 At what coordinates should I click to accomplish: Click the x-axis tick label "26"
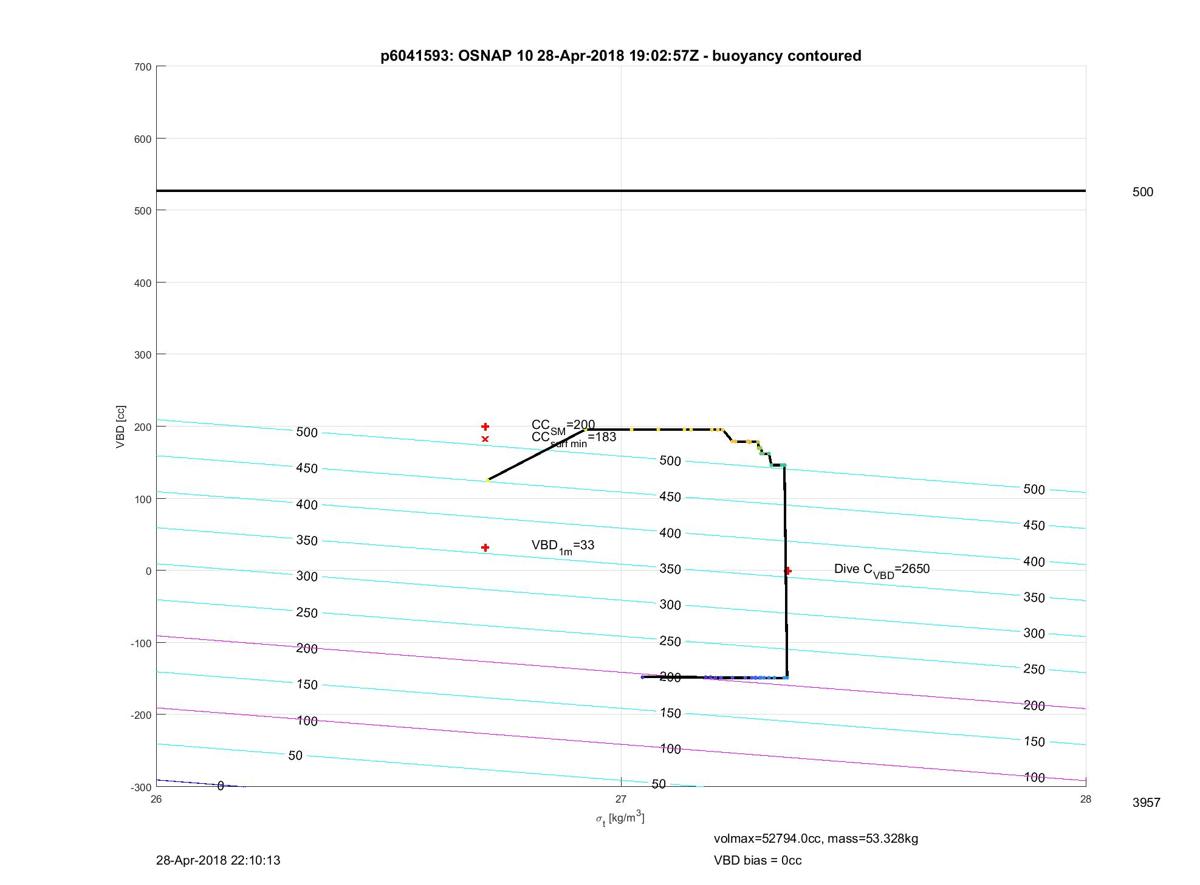tap(156, 799)
